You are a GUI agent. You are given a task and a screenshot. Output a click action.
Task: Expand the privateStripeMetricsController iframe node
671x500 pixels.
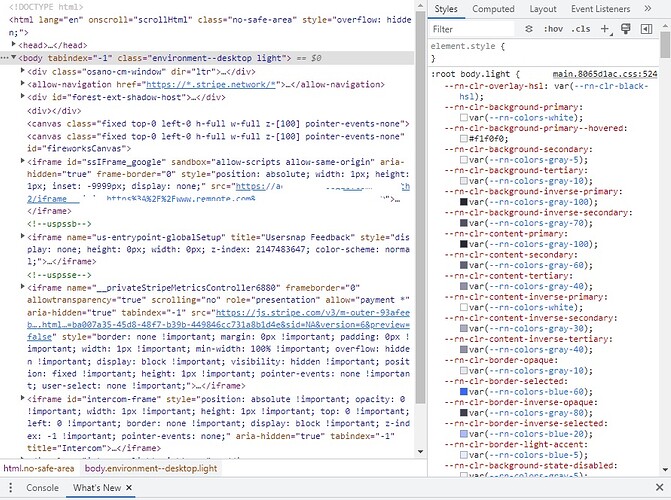click(x=23, y=286)
